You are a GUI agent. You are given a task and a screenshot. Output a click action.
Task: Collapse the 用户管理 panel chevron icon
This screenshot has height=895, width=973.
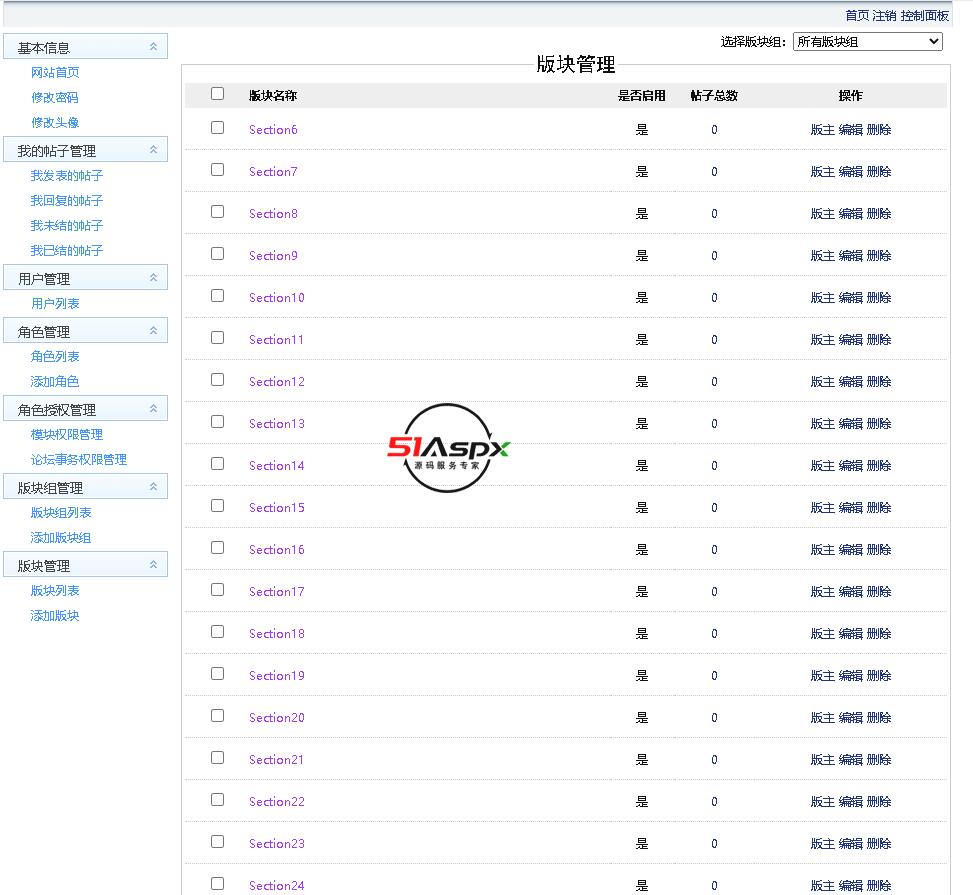click(153, 278)
